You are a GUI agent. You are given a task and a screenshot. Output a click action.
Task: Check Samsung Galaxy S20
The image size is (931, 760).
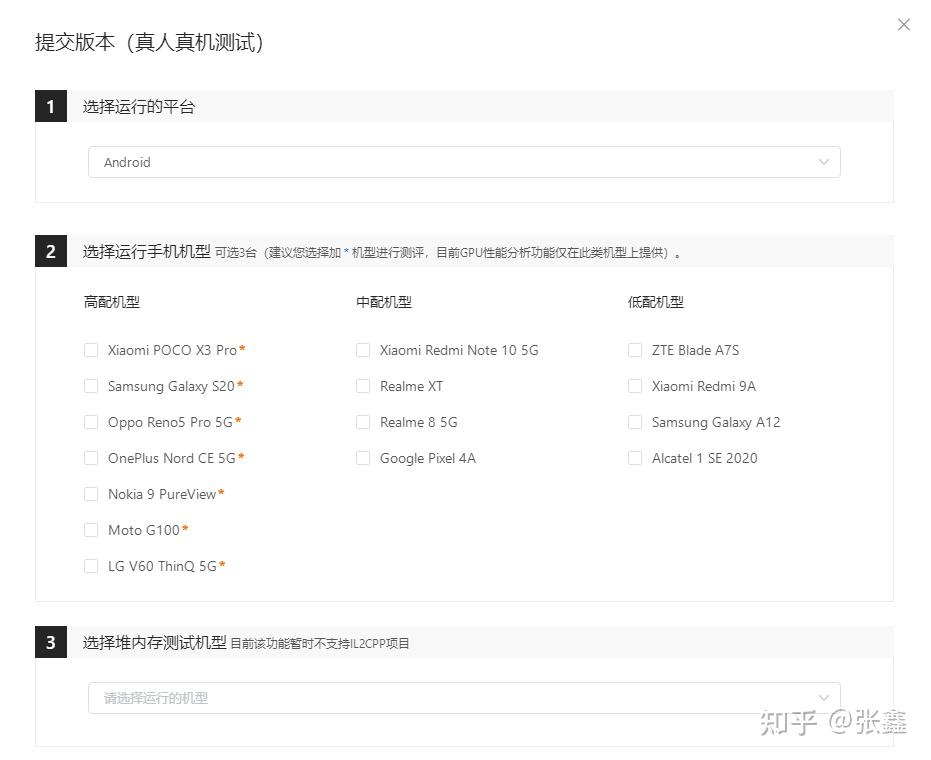pyautogui.click(x=91, y=386)
